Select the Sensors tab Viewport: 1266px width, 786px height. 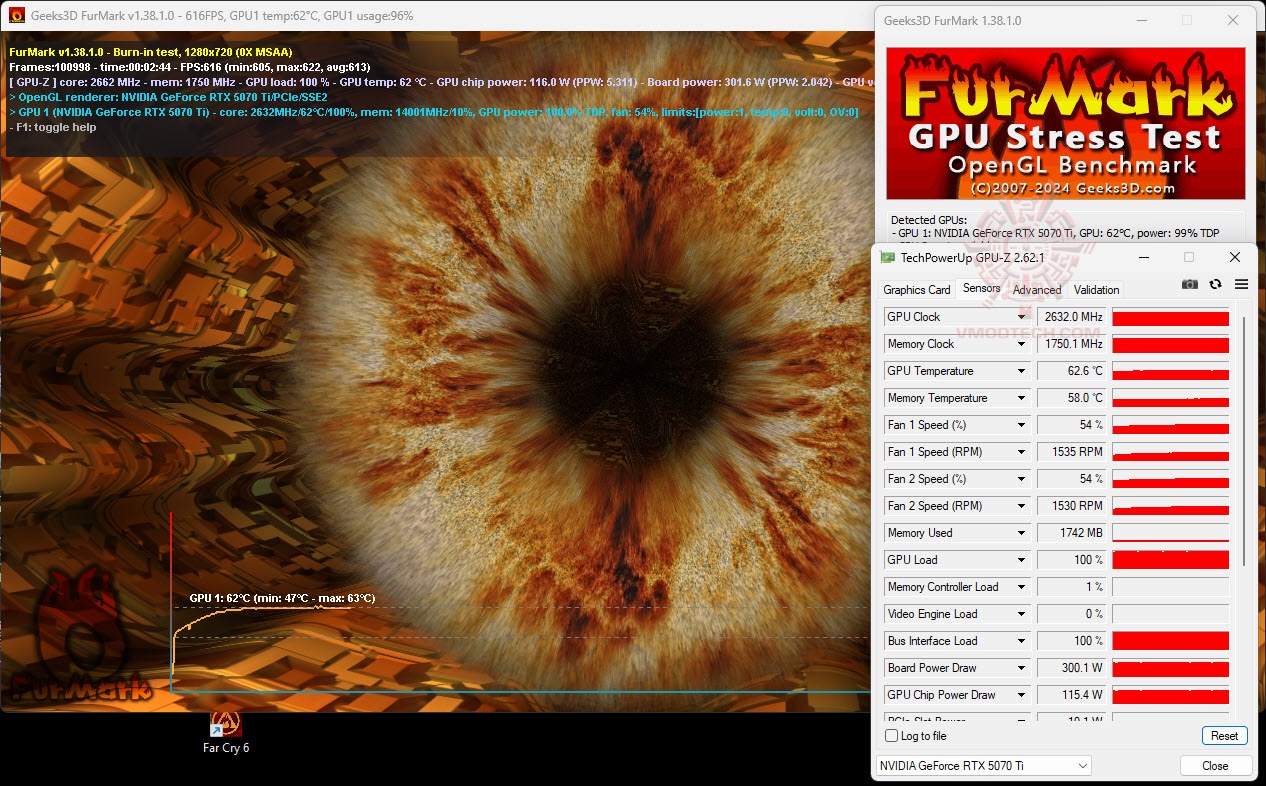coord(981,288)
